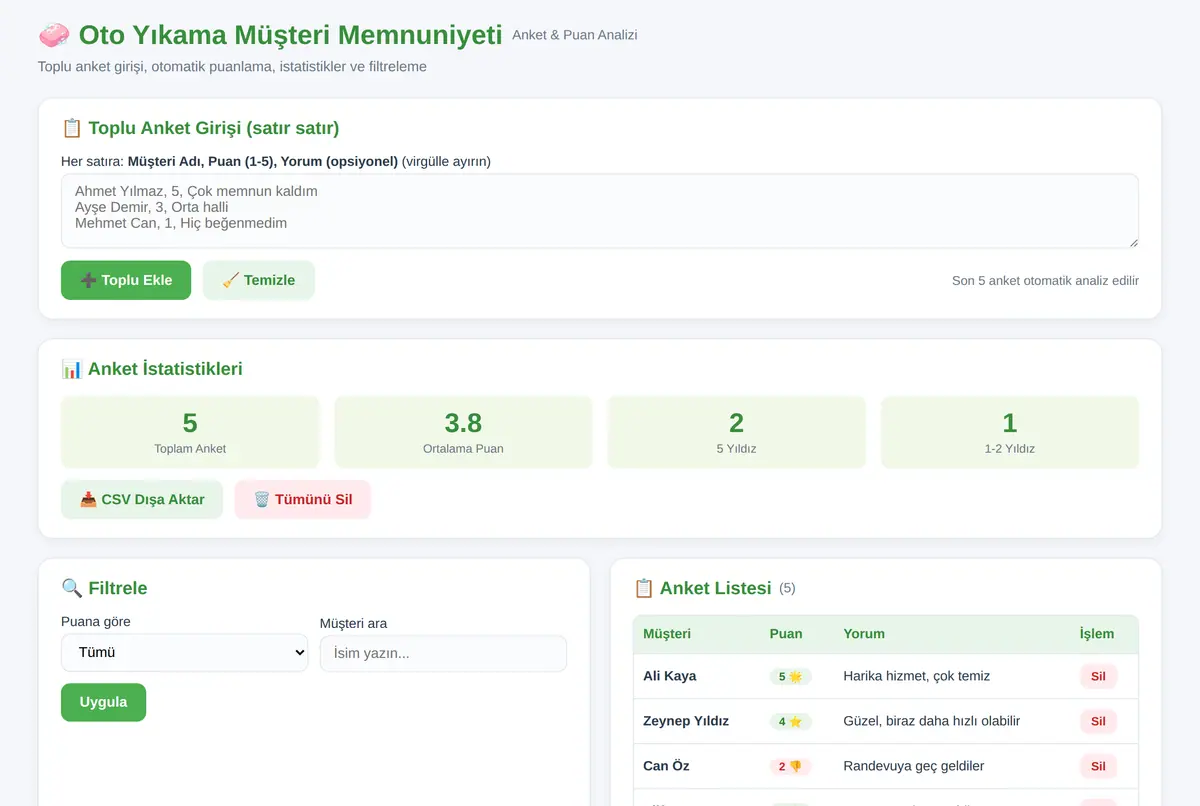Viewport: 1200px width, 806px height.
Task: Click the "Oto Yıkama Müşteri Memnuniyeti" title
Action: pyautogui.click(x=290, y=35)
